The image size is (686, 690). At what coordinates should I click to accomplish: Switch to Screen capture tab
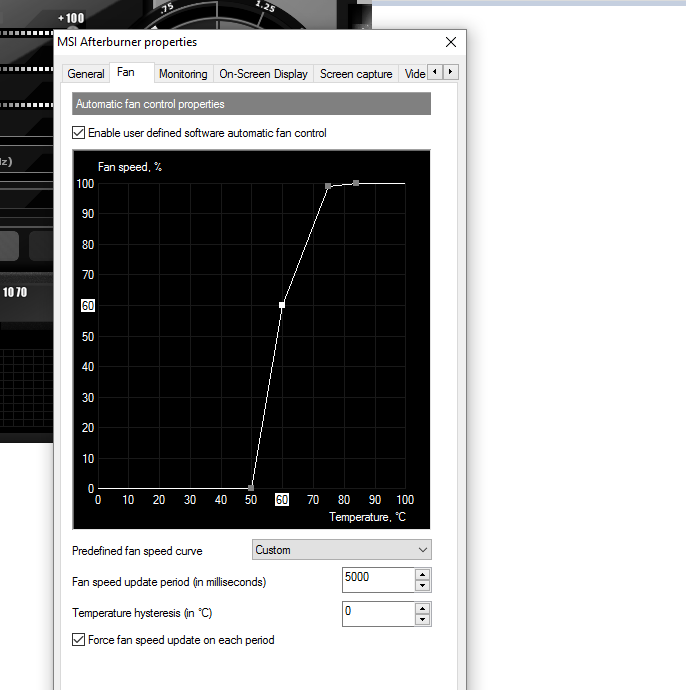coord(356,74)
